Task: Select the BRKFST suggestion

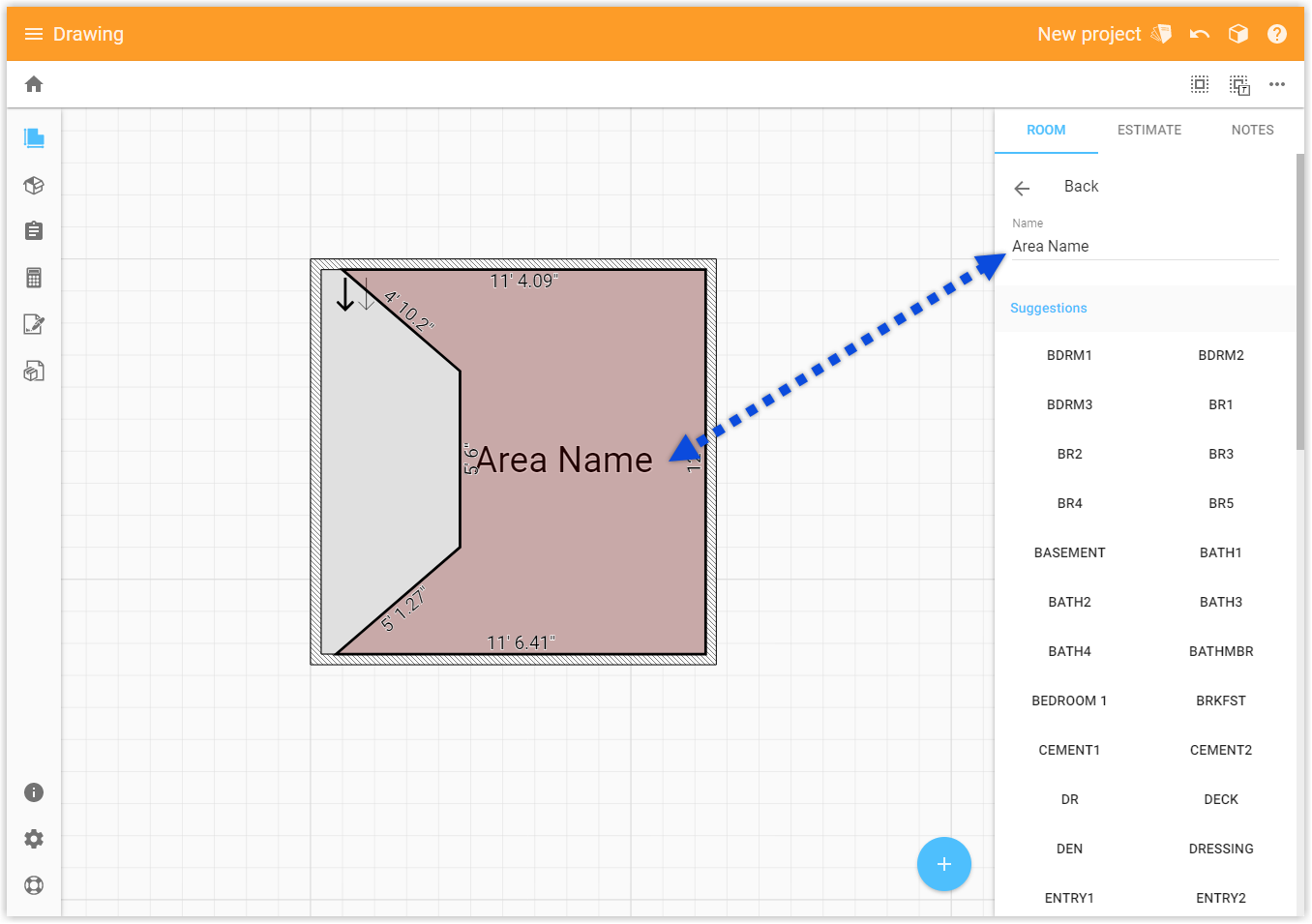Action: (1221, 700)
